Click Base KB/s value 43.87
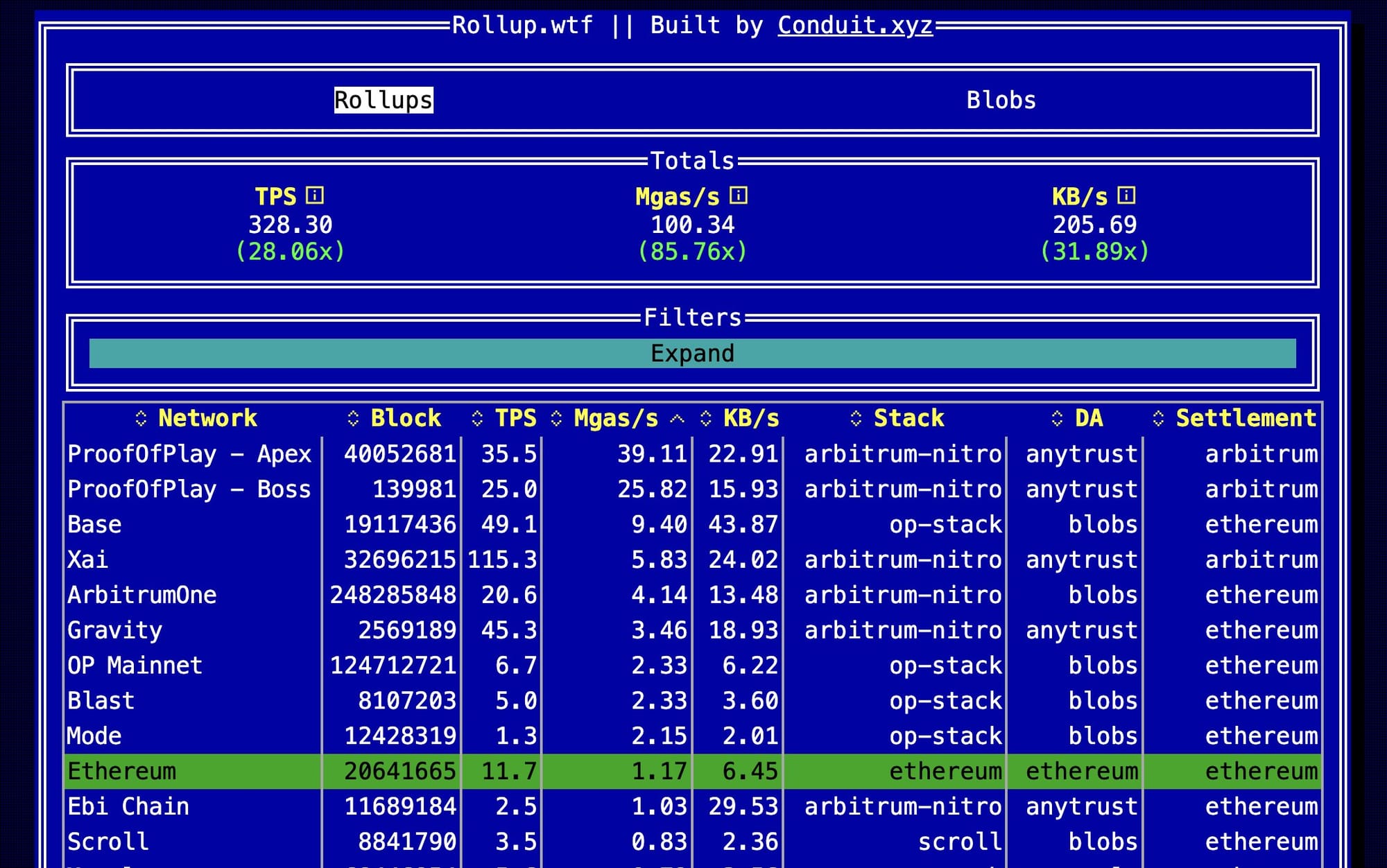The width and height of the screenshot is (1387, 868). (x=743, y=525)
